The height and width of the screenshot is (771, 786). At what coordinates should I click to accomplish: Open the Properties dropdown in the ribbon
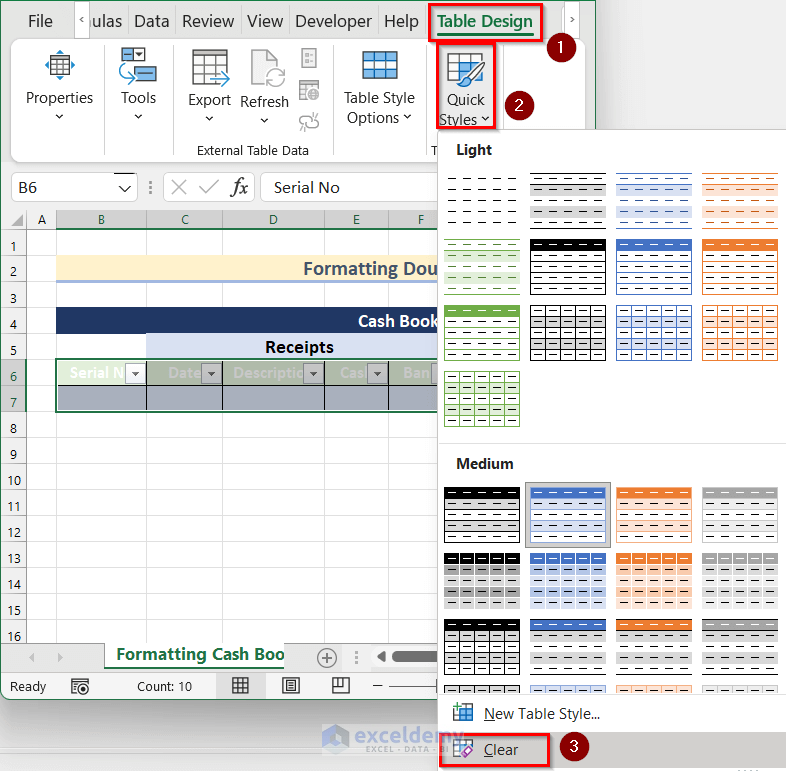click(x=59, y=85)
